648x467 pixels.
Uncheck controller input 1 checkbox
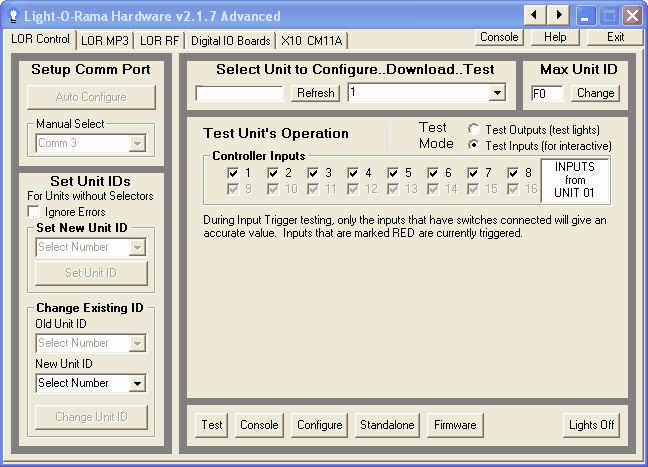tap(233, 173)
